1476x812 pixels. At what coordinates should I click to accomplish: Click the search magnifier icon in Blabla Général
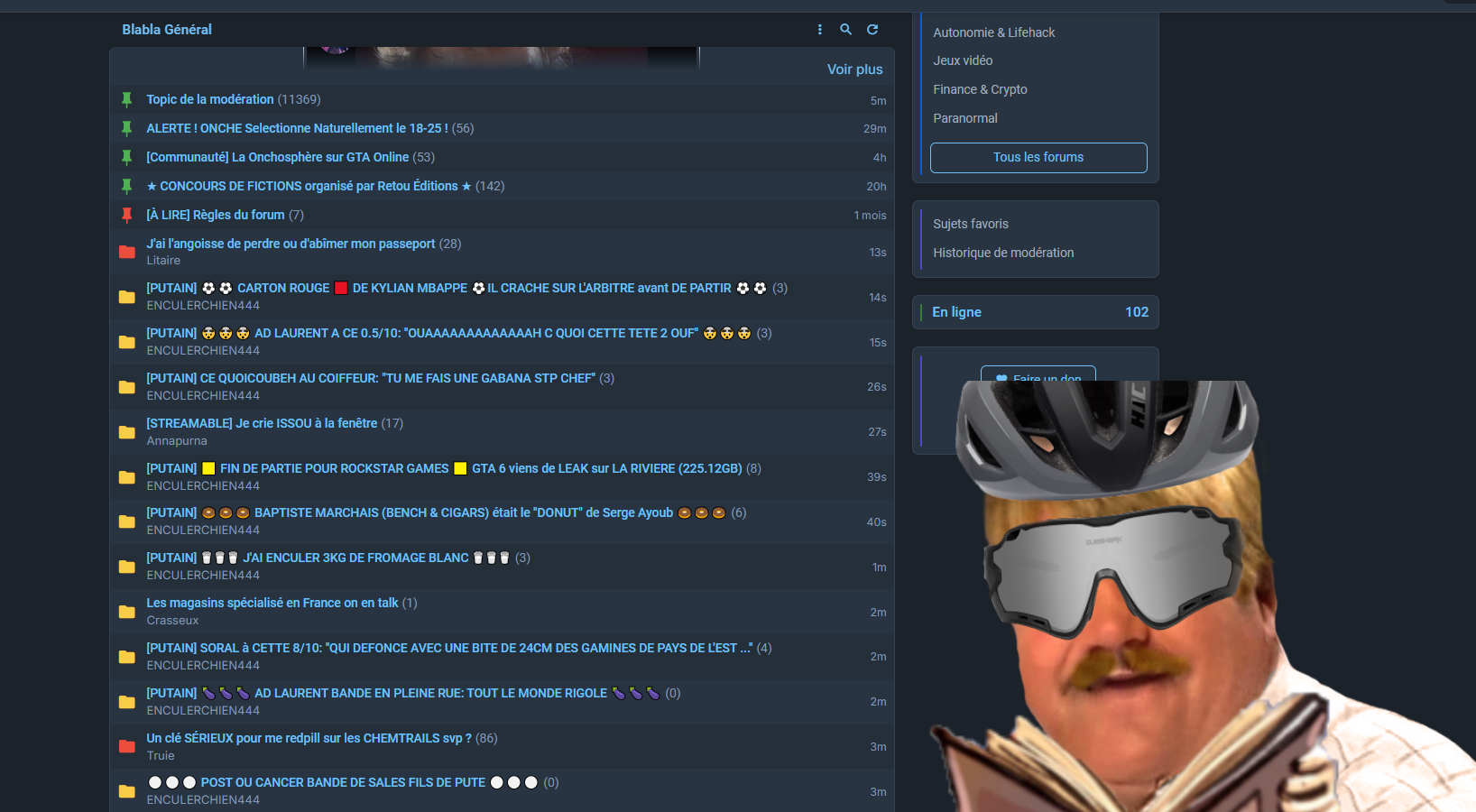coord(845,30)
